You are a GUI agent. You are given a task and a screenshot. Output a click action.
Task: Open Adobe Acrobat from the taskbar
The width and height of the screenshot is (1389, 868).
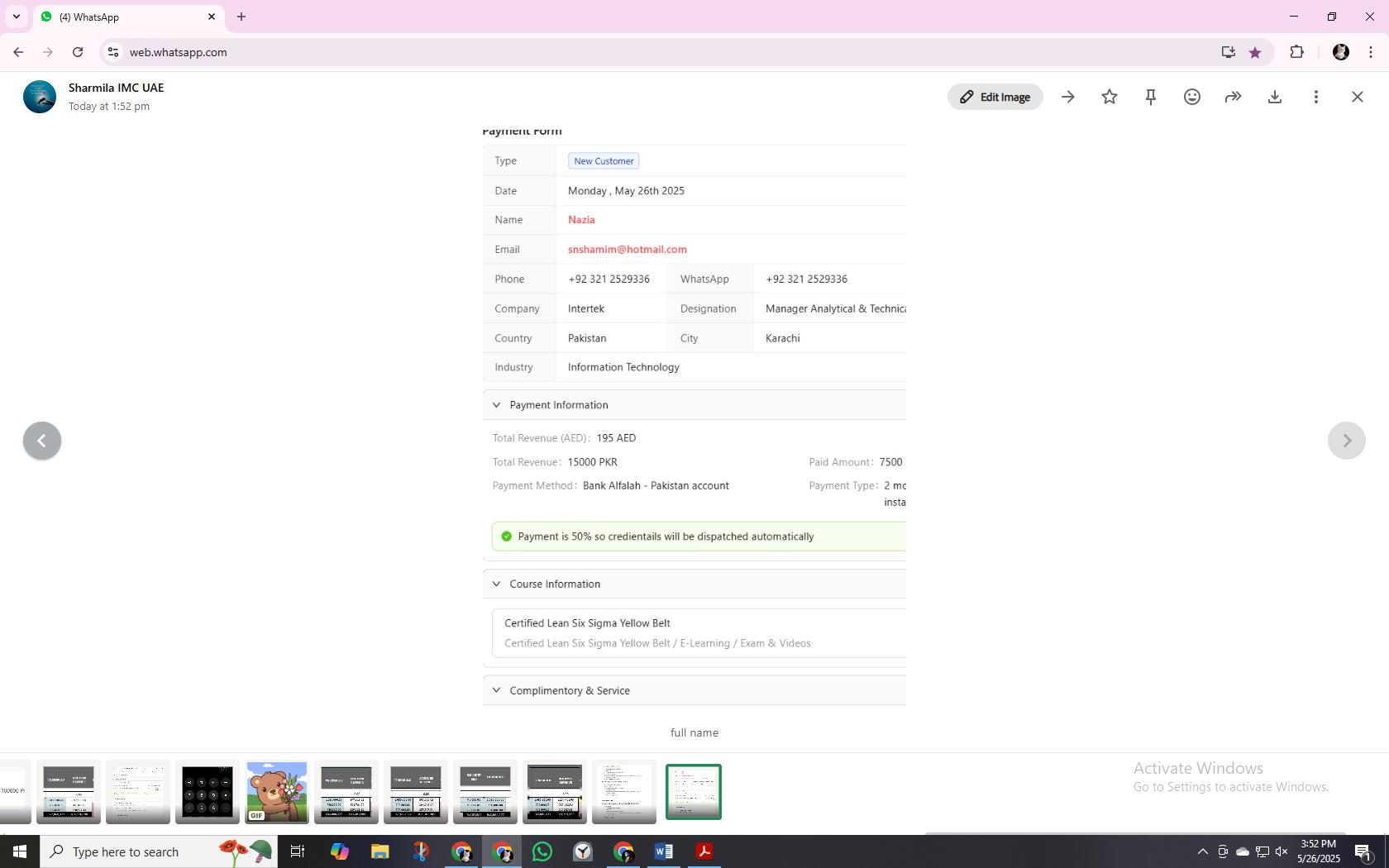[704, 851]
